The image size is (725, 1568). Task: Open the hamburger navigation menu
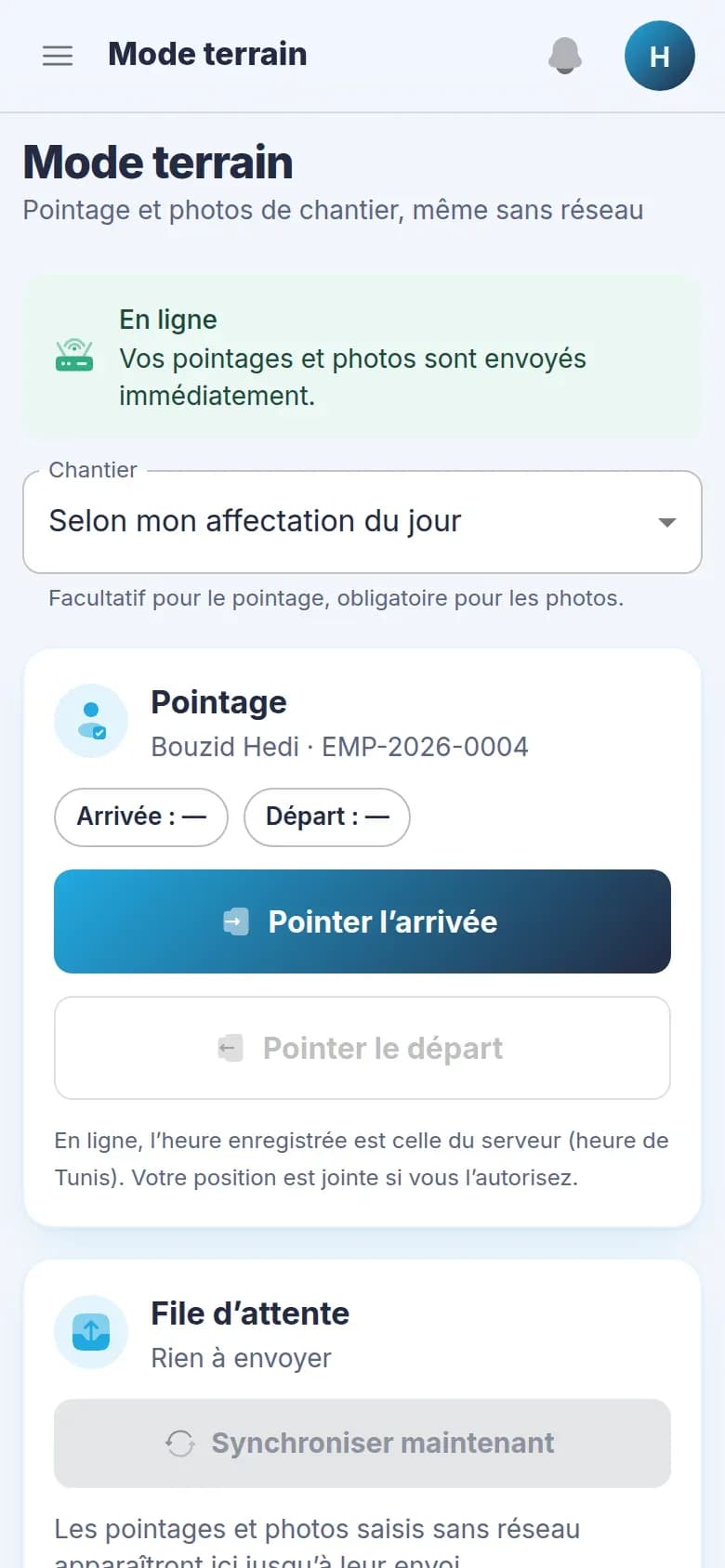point(58,56)
